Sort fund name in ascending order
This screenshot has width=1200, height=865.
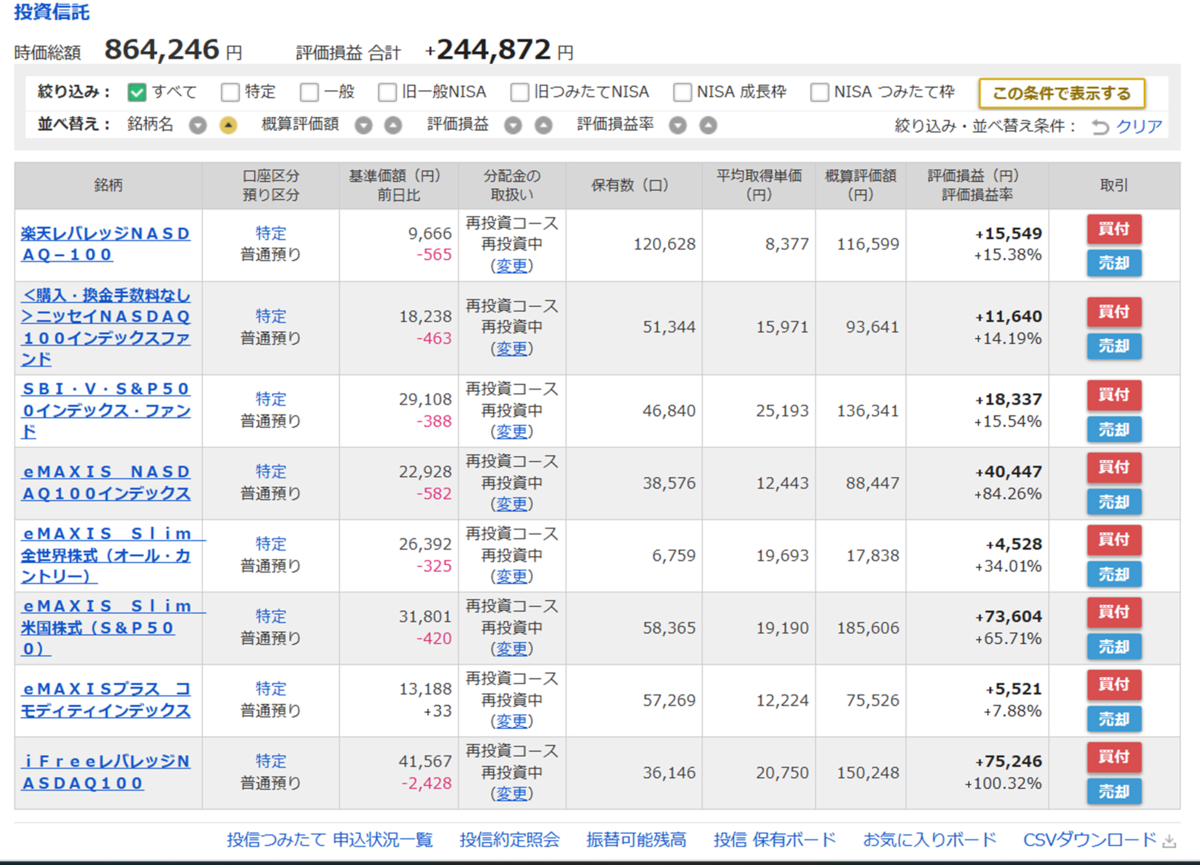click(228, 125)
